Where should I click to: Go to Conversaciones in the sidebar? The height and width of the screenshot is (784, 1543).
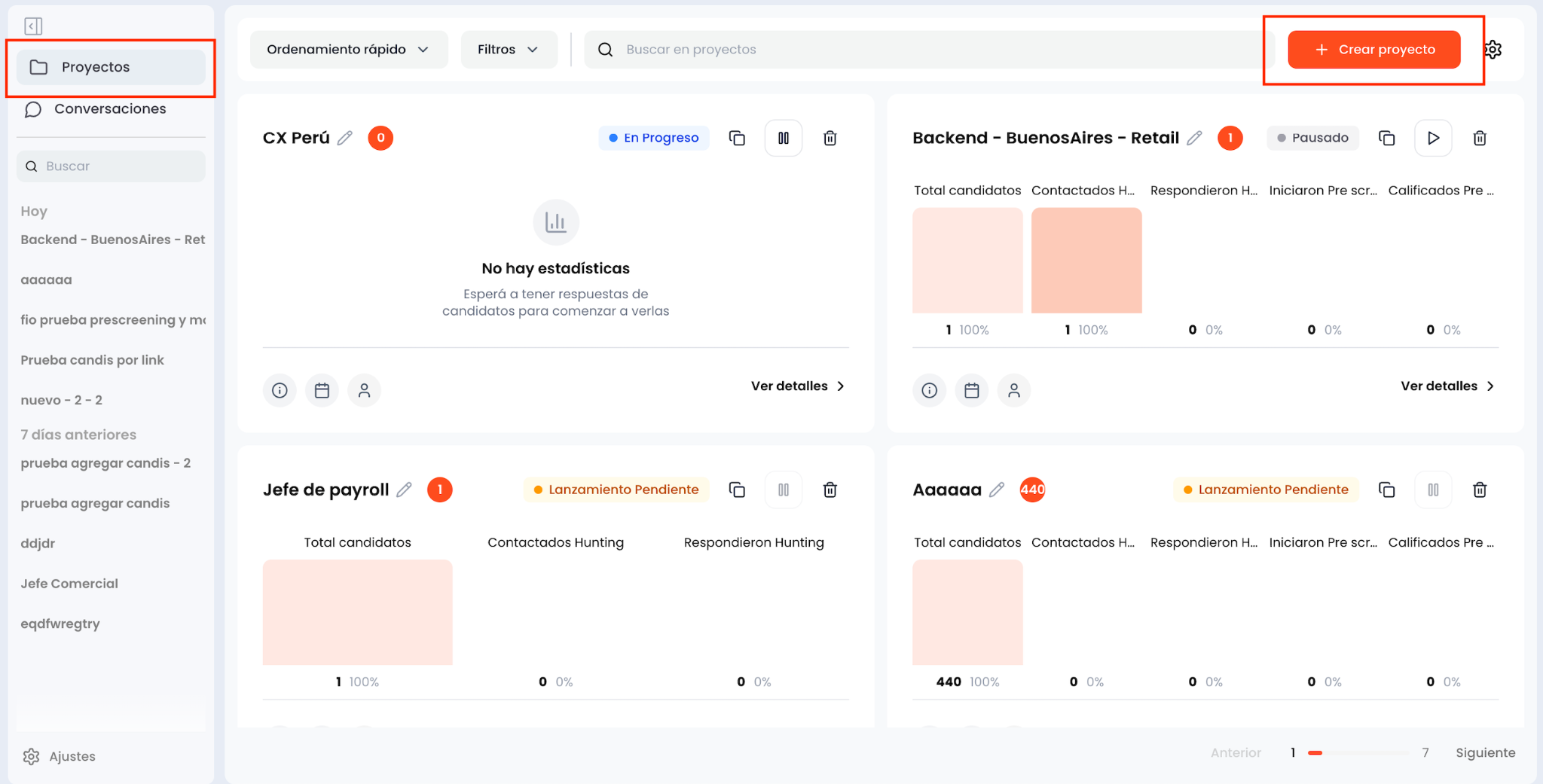pyautogui.click(x=111, y=109)
